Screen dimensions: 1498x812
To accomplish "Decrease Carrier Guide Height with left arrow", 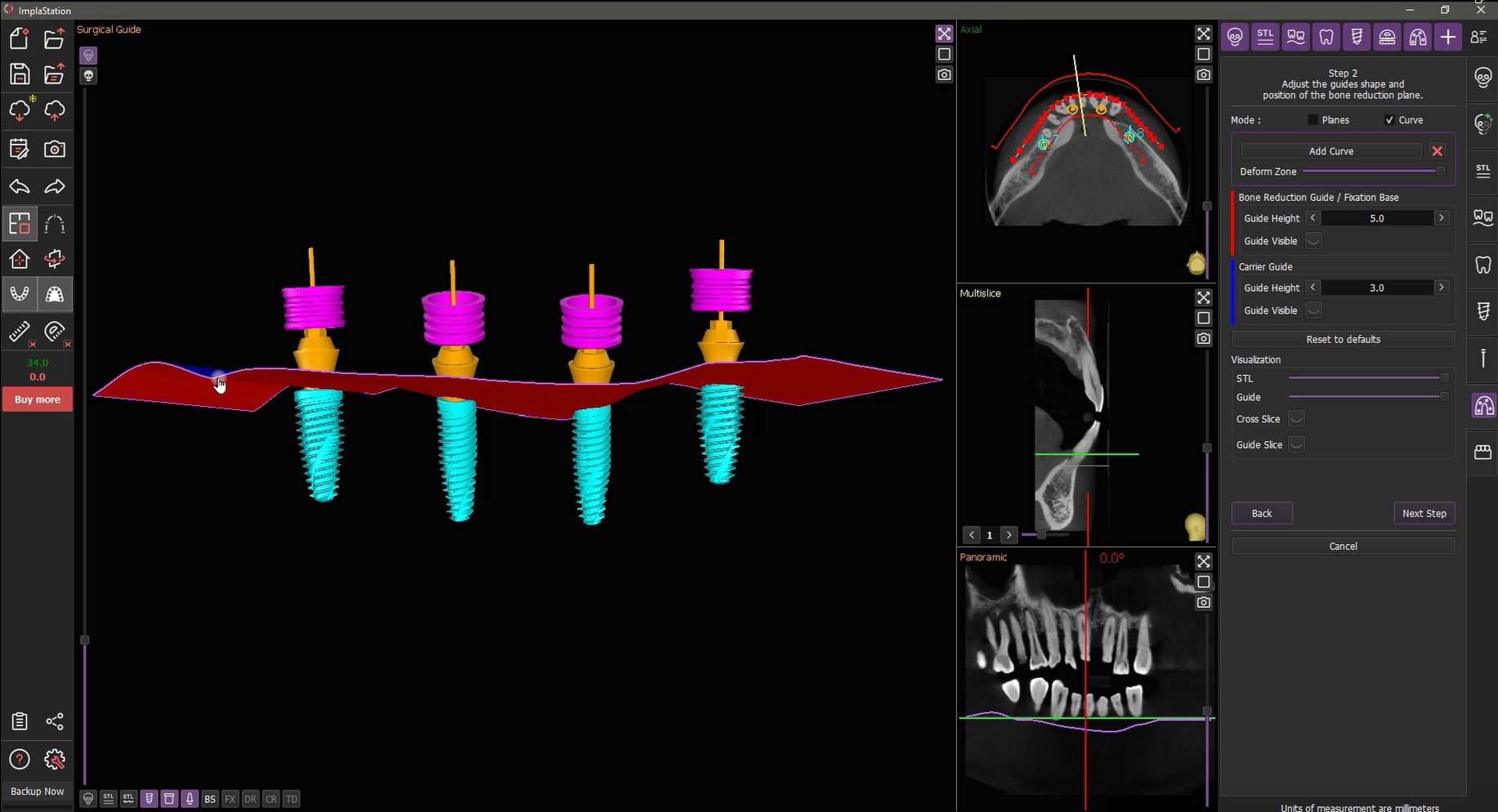I will pos(1312,288).
